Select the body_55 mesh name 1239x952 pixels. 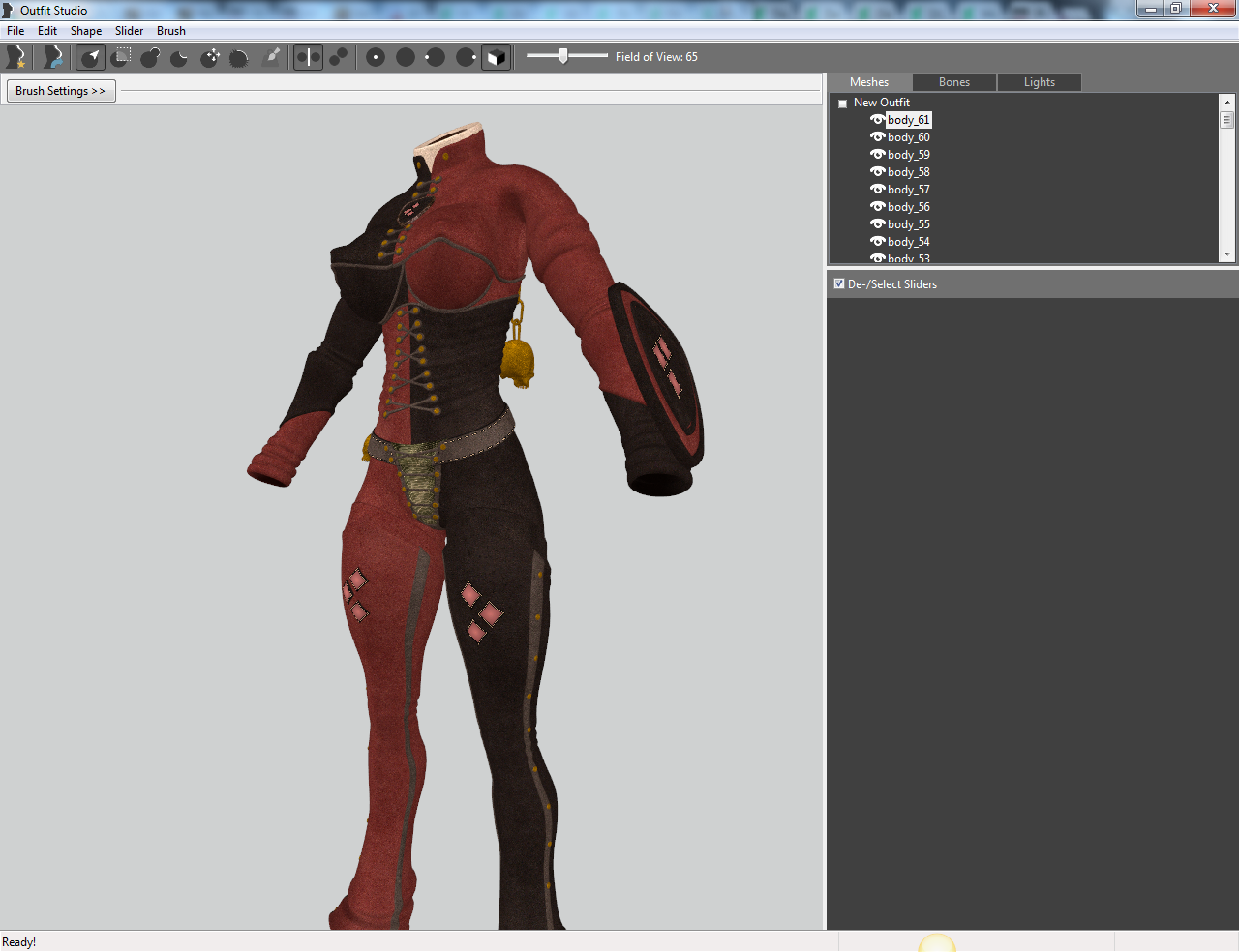pos(909,224)
